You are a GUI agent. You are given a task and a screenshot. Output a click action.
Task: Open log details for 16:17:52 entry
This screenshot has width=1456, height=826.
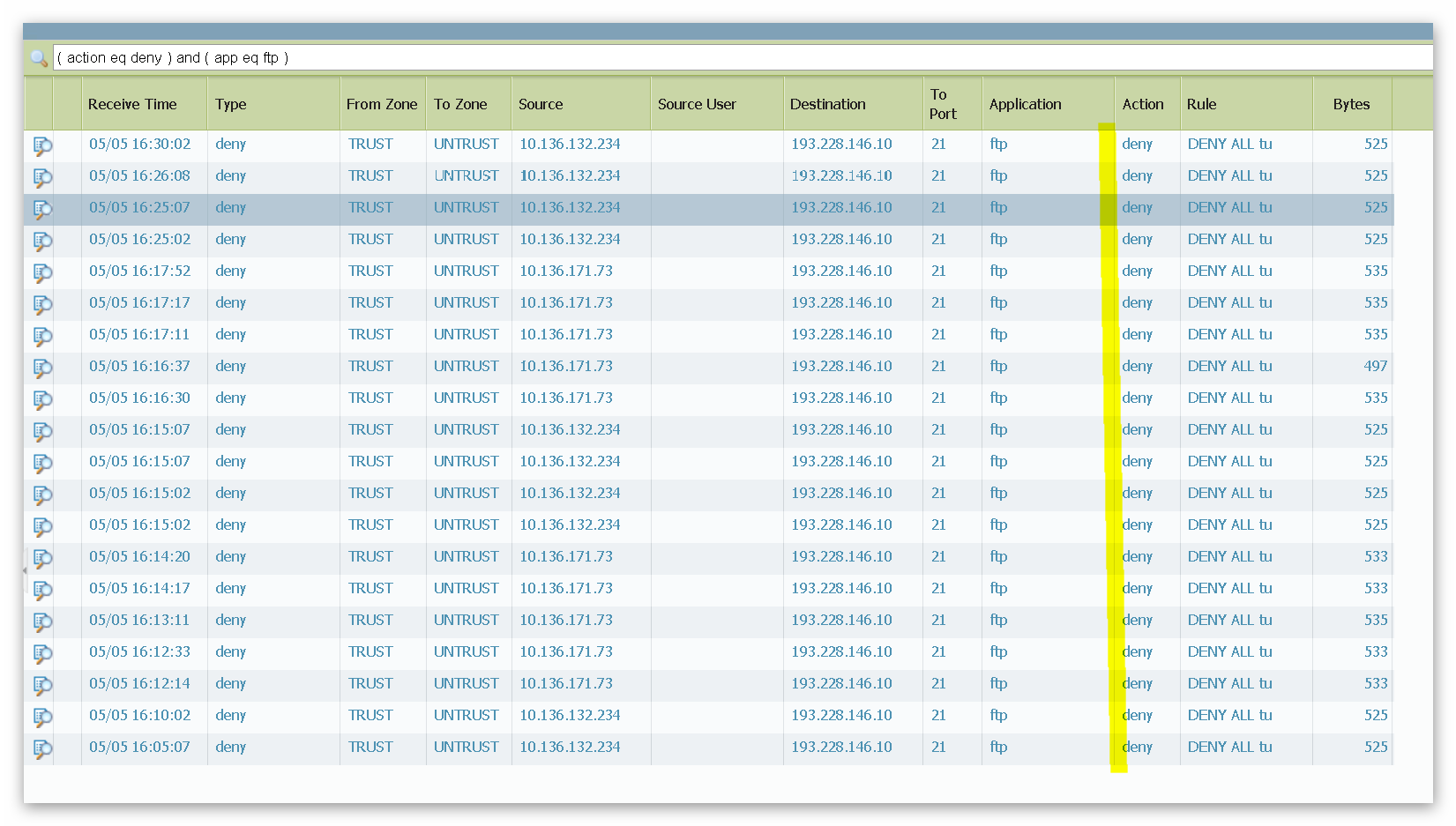42,272
